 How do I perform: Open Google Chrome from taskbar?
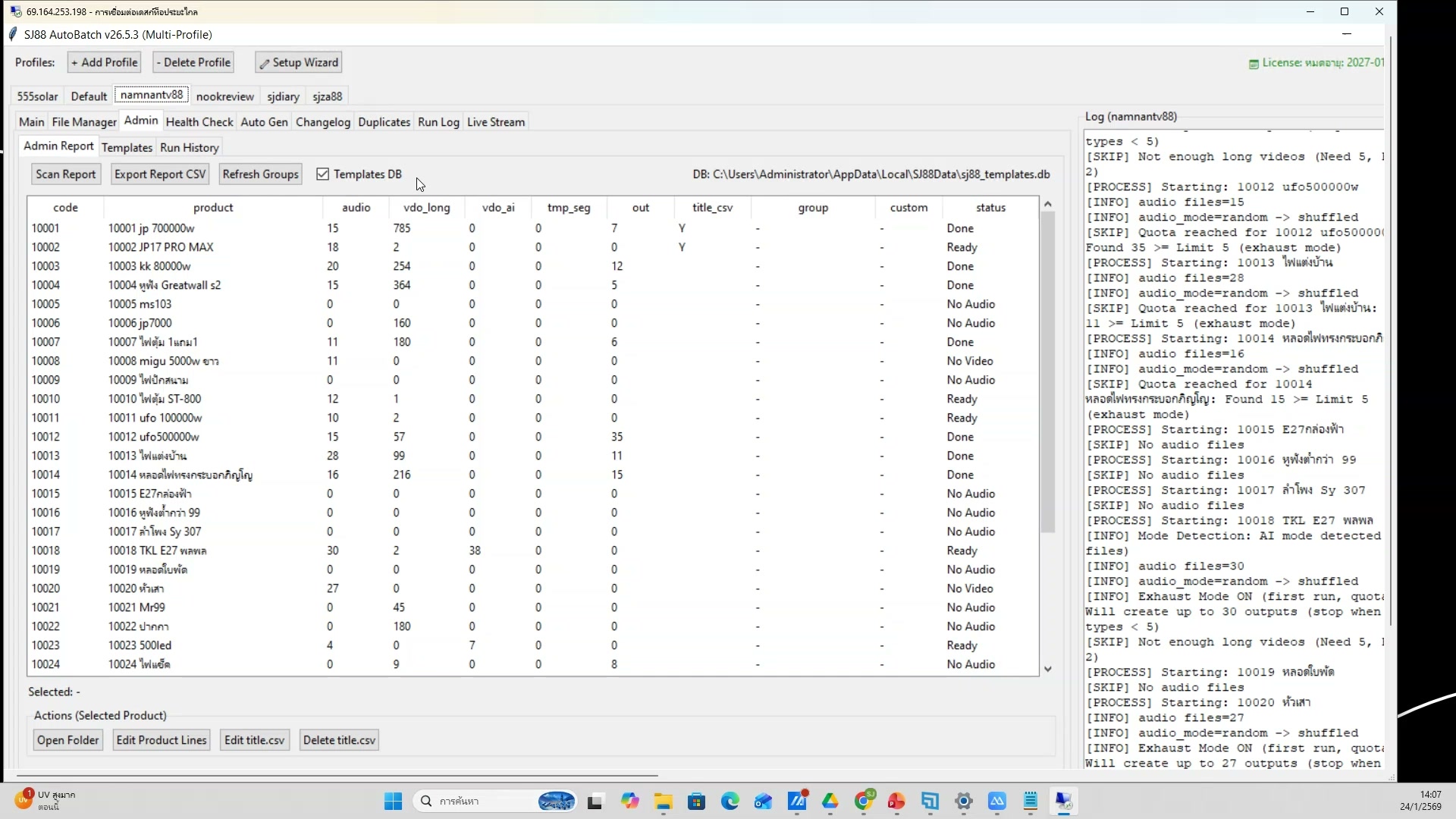[863, 802]
